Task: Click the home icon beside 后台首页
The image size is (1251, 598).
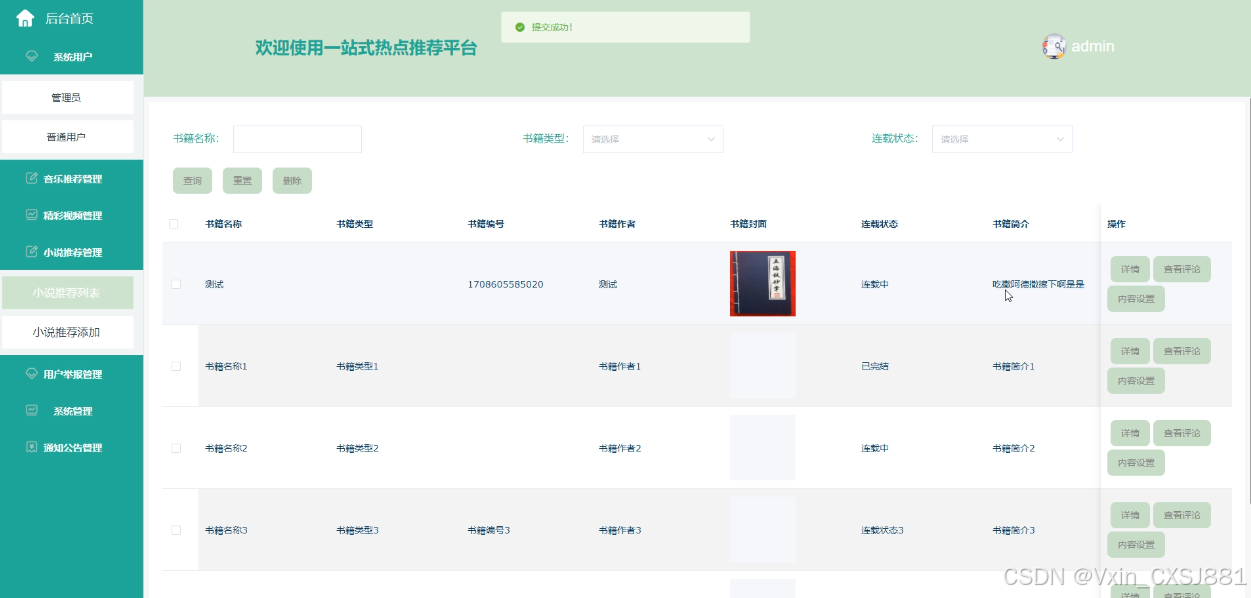Action: pos(25,18)
